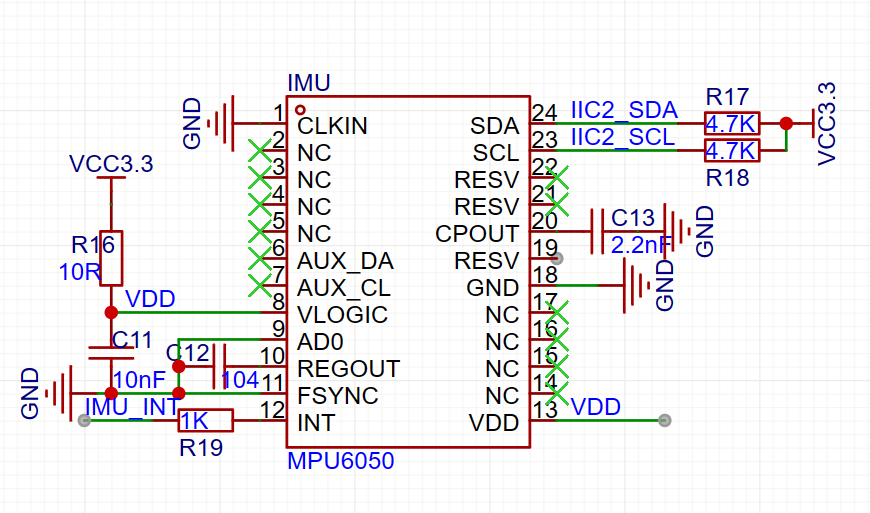The width and height of the screenshot is (870, 513).
Task: Click the no-connect cross on pin 22
Action: coord(557,177)
